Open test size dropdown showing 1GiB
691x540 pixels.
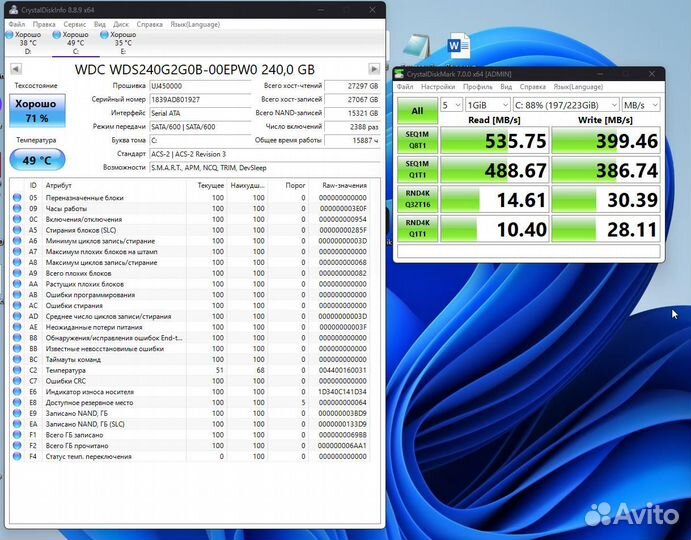tap(488, 105)
